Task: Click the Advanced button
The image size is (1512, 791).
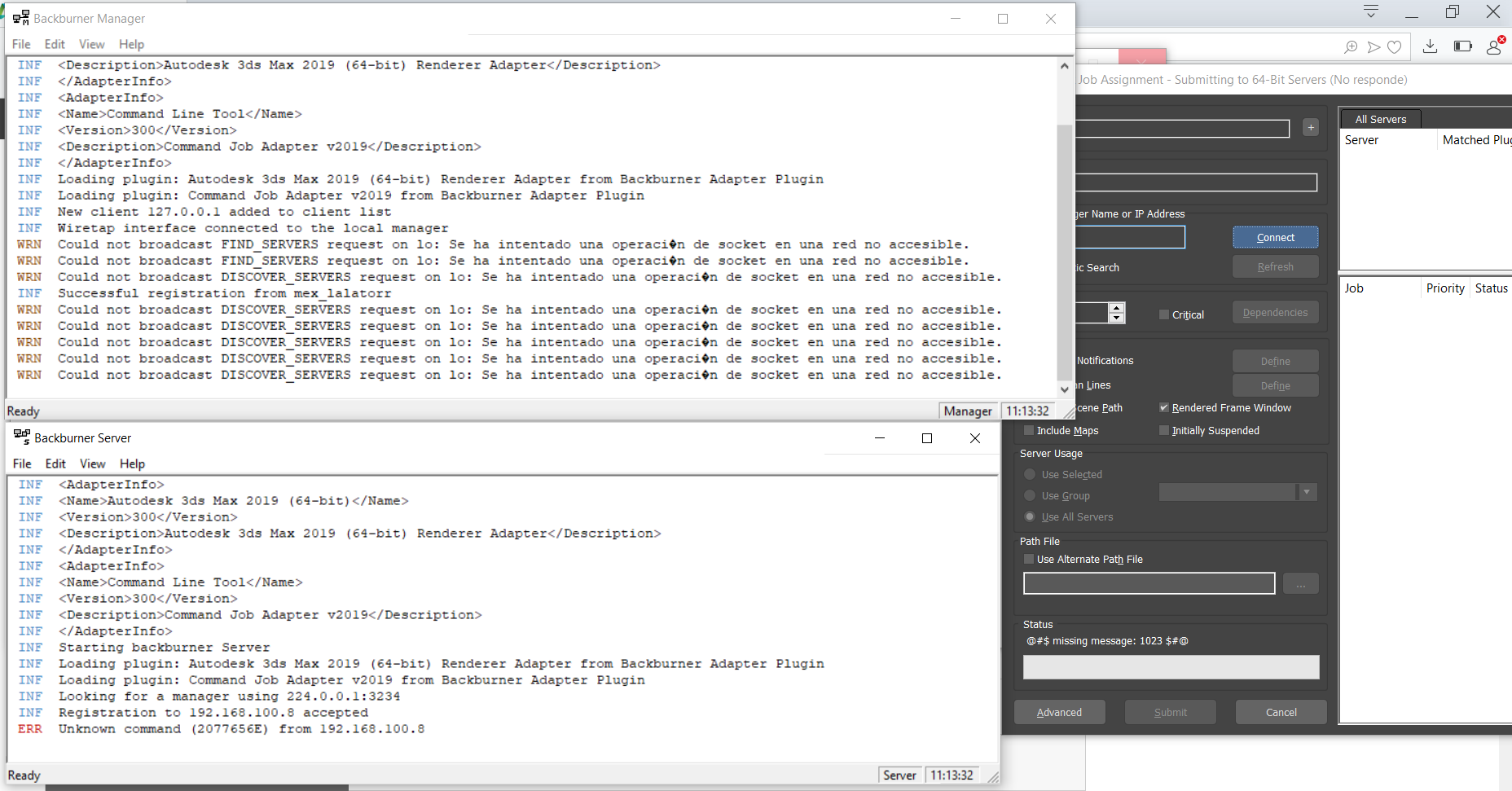Action: 1059,712
